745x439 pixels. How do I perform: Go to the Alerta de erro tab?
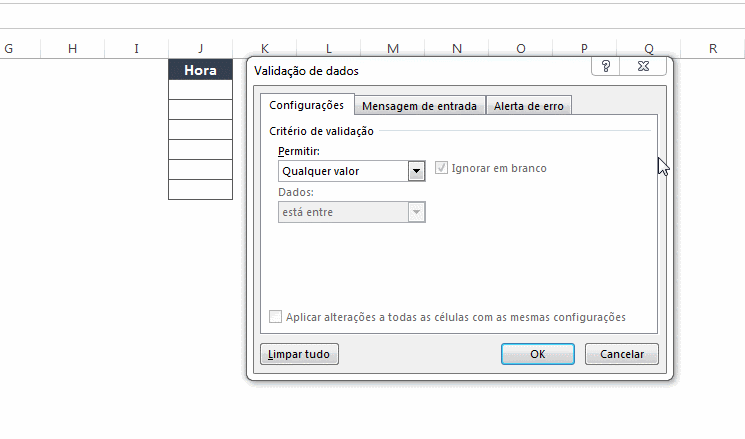[529, 106]
